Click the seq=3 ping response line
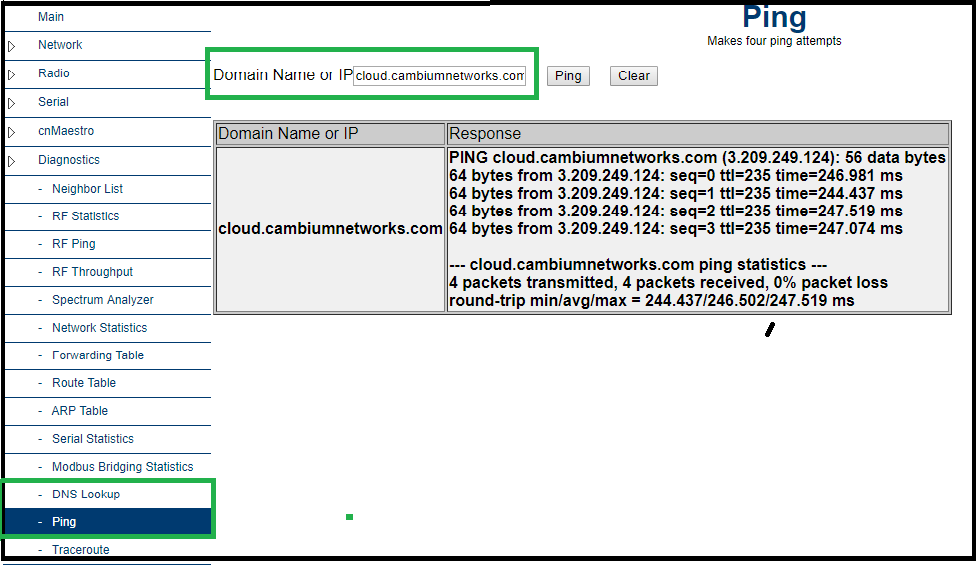 [x=675, y=228]
